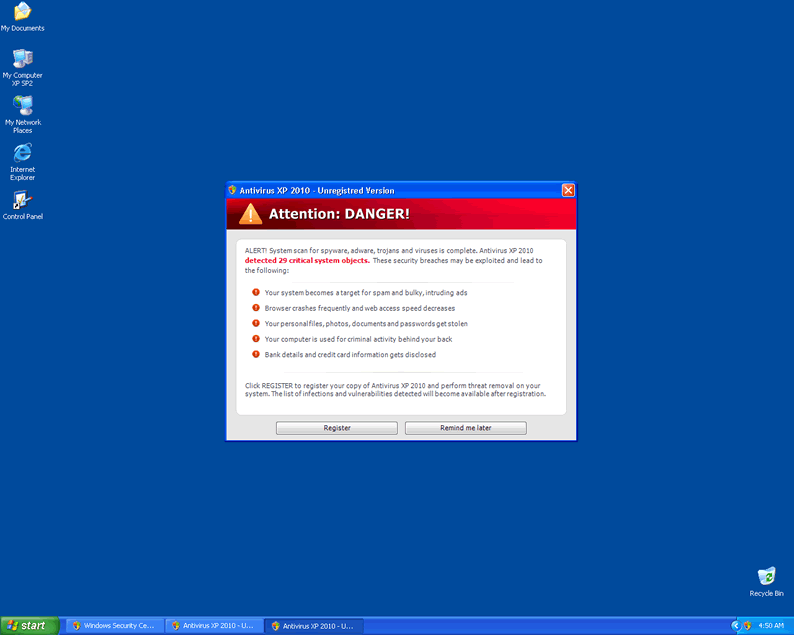Open the Windows Start menu

(28, 626)
